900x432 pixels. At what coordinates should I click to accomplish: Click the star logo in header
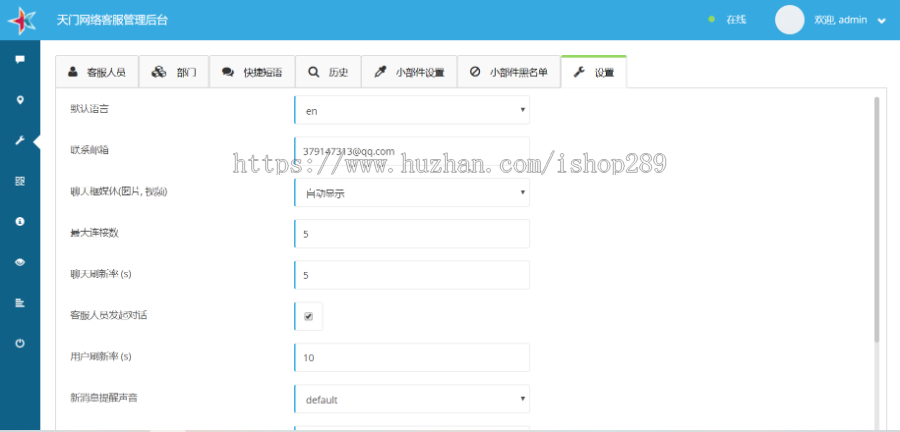(x=22, y=20)
